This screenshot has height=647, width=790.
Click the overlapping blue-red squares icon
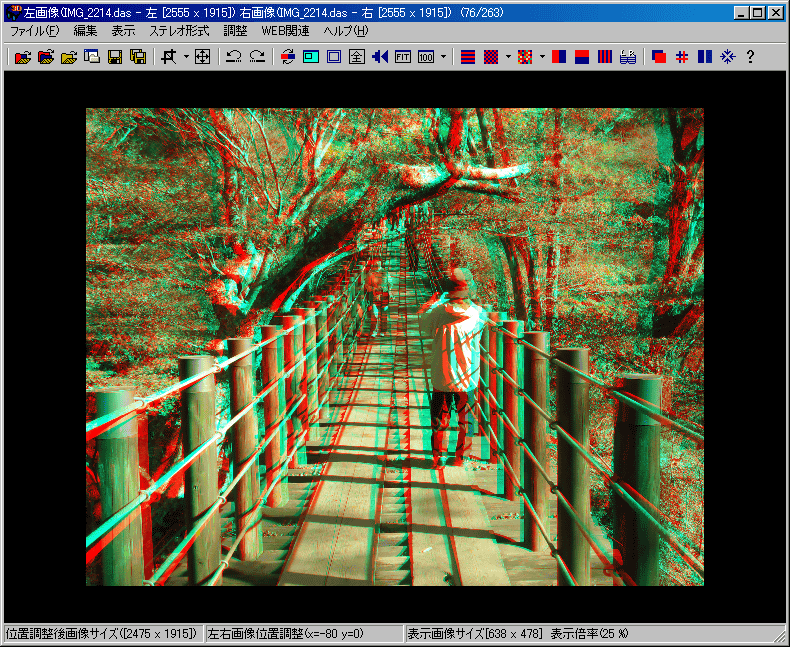point(659,57)
